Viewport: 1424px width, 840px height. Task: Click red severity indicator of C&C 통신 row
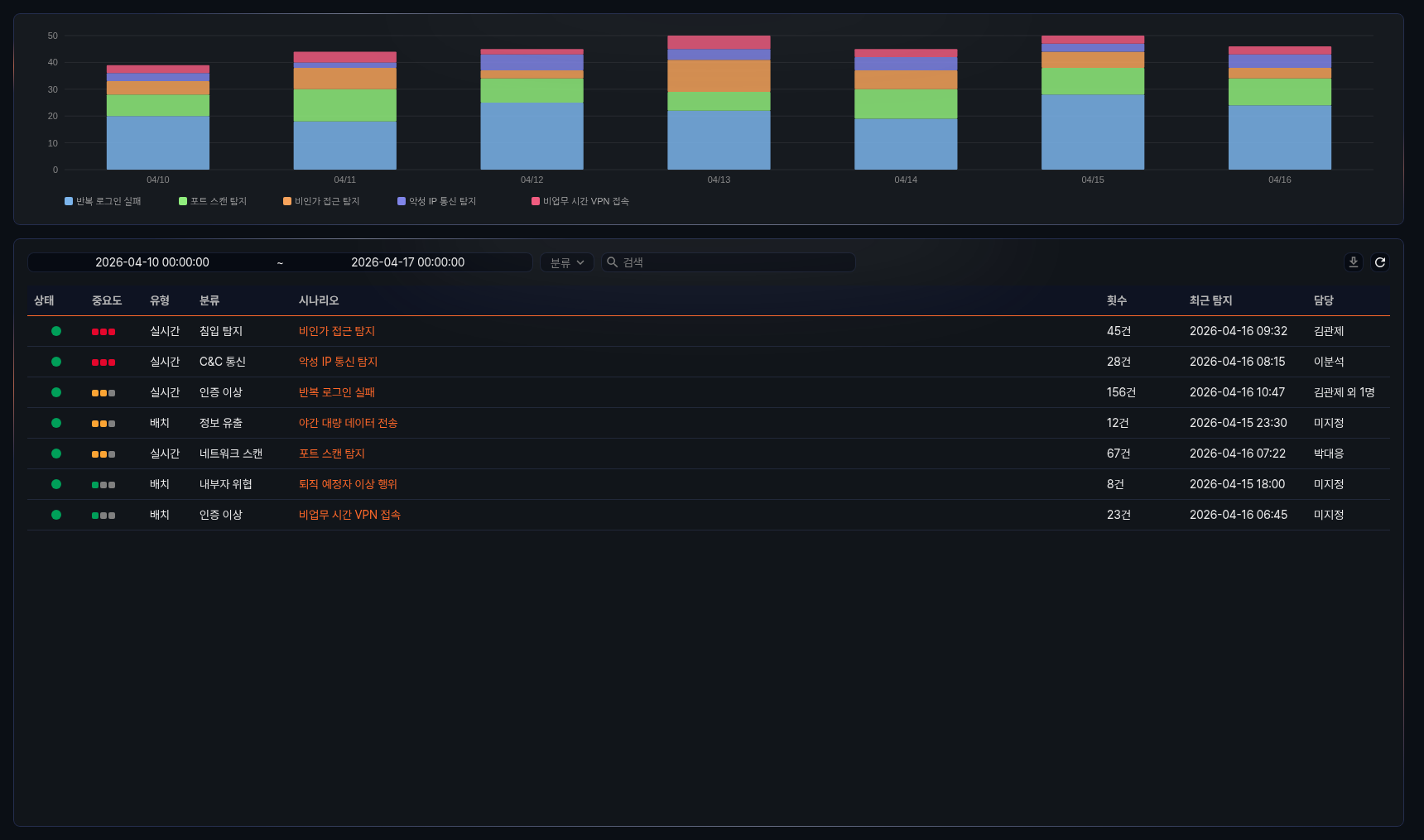[103, 362]
